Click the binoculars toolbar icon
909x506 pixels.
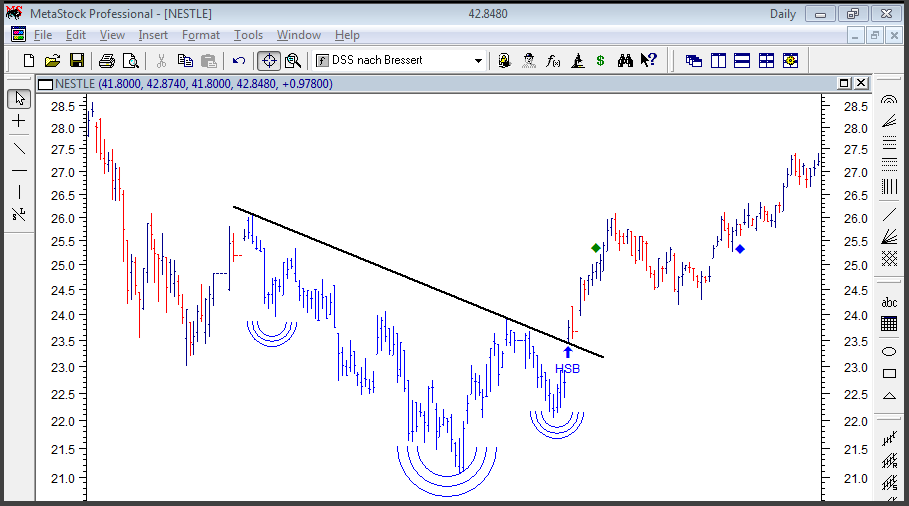pyautogui.click(x=625, y=60)
